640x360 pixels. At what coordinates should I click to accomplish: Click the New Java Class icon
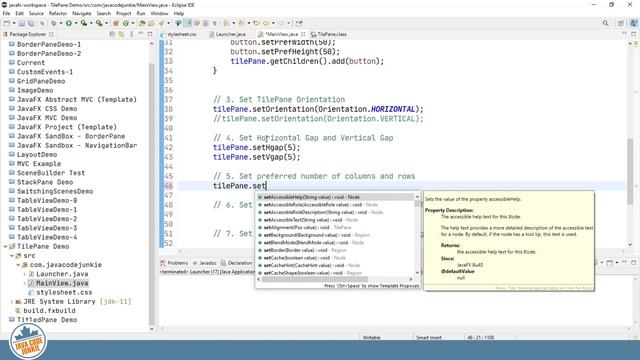click(126, 23)
